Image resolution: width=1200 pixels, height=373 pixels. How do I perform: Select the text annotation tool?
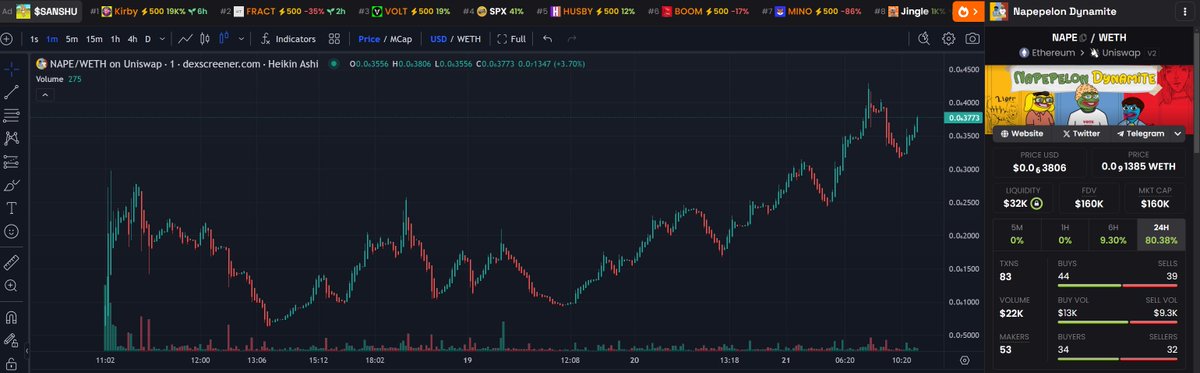pos(12,208)
